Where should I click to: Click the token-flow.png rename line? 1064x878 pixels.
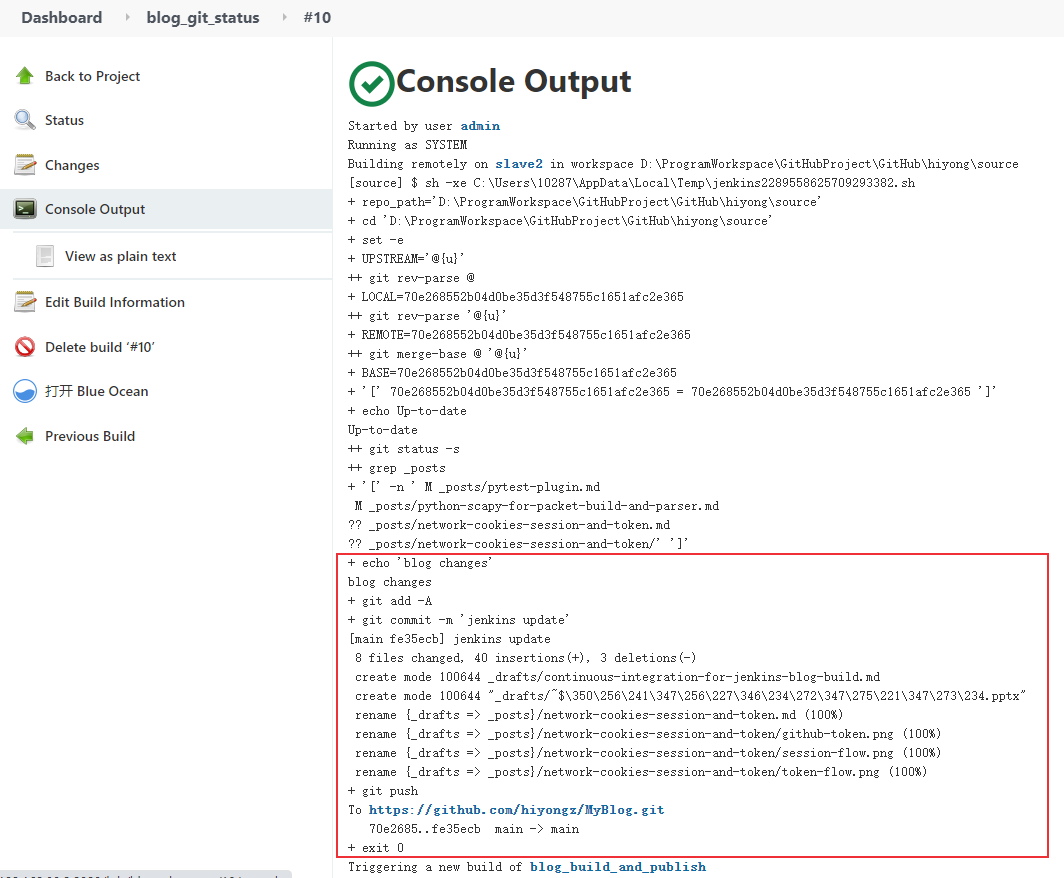641,771
